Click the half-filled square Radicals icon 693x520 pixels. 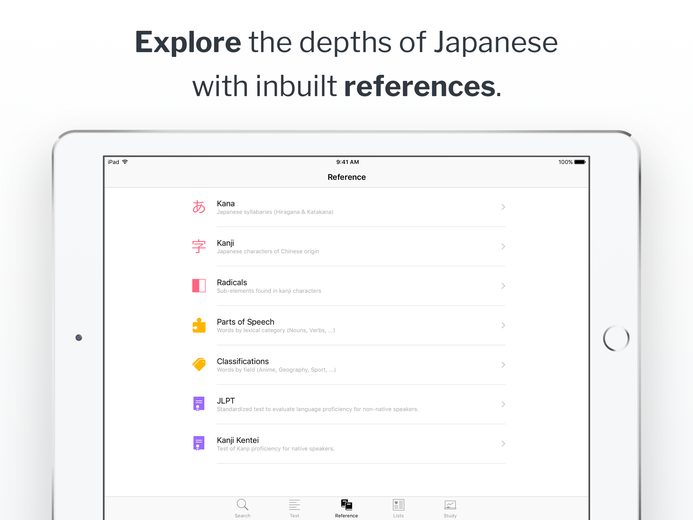(199, 285)
